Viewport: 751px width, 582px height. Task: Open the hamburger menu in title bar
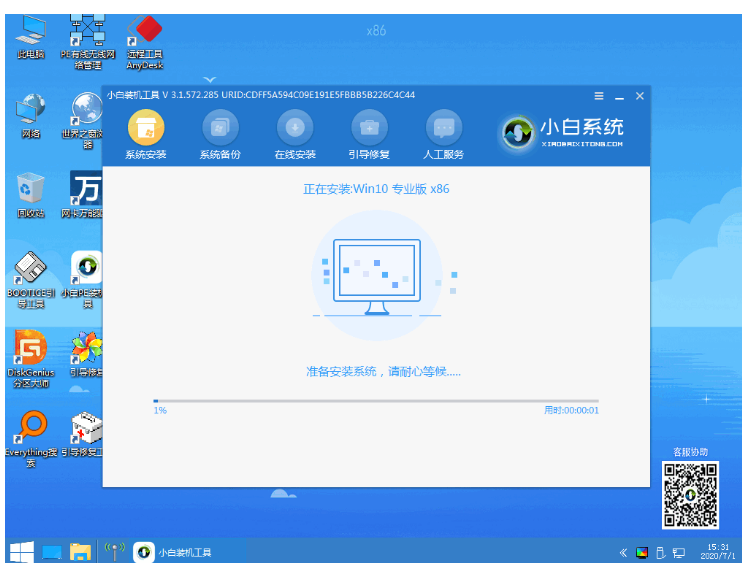[x=599, y=96]
